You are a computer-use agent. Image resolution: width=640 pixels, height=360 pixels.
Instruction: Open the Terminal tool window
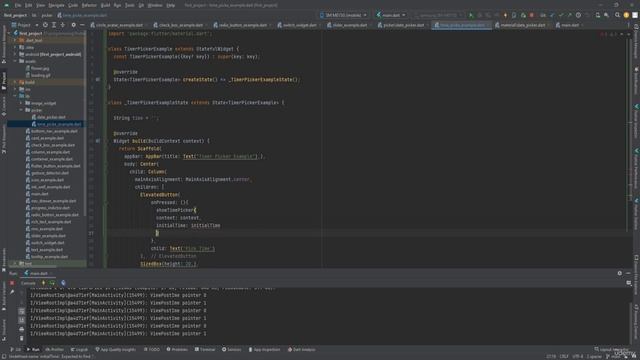(204, 349)
